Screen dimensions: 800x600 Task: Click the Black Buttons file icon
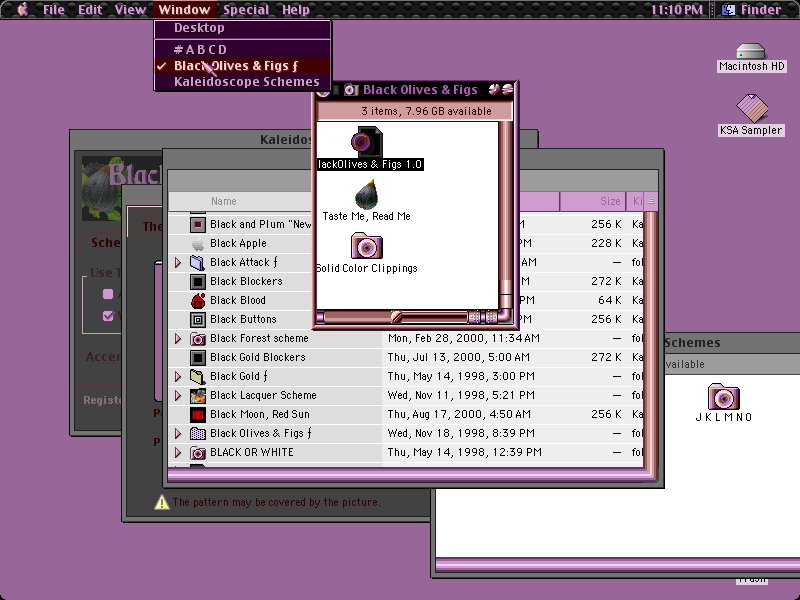(x=198, y=319)
